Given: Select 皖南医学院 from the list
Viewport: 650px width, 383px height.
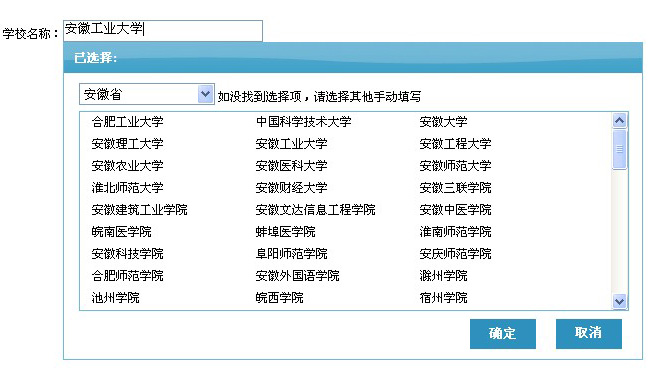Looking at the screenshot, I should click(121, 232).
